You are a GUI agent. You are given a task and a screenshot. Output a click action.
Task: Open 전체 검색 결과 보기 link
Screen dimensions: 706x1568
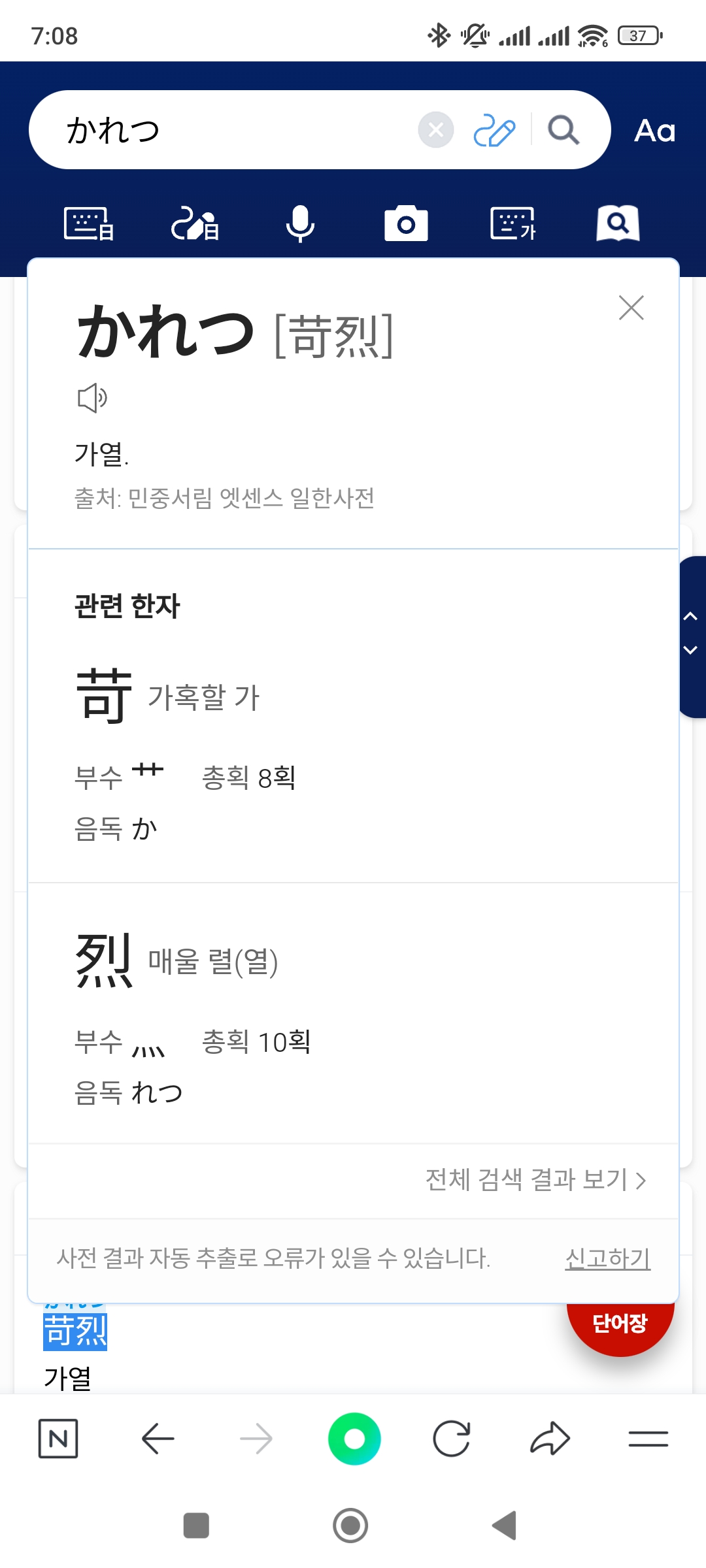(536, 1180)
